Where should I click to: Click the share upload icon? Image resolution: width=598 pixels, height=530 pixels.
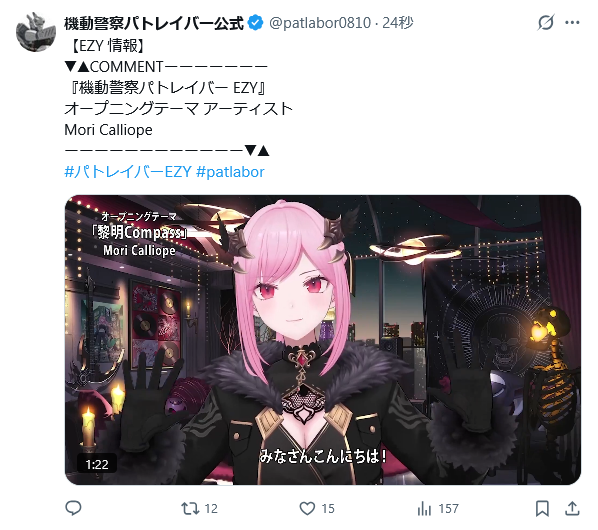point(572,508)
